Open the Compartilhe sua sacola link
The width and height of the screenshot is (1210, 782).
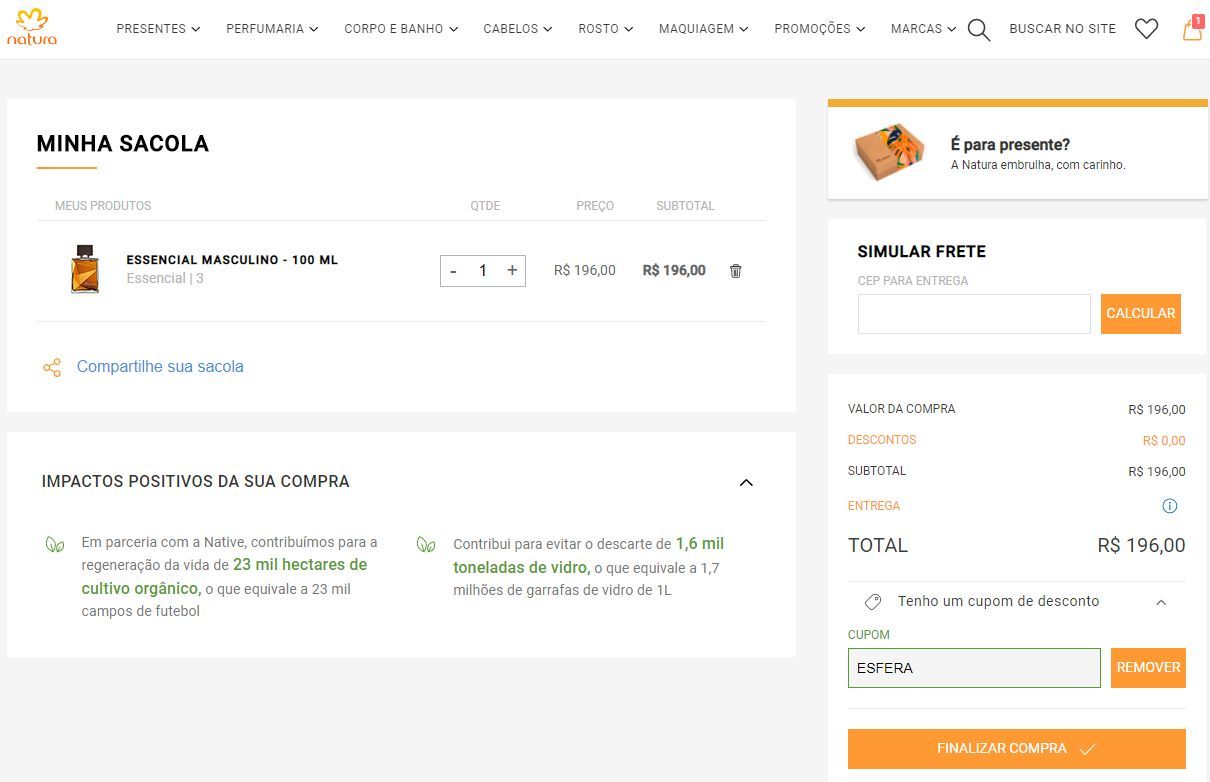(x=160, y=367)
